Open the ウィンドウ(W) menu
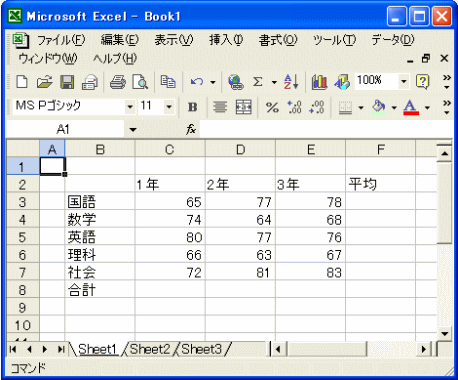The height and width of the screenshot is (380, 458). click(48, 59)
